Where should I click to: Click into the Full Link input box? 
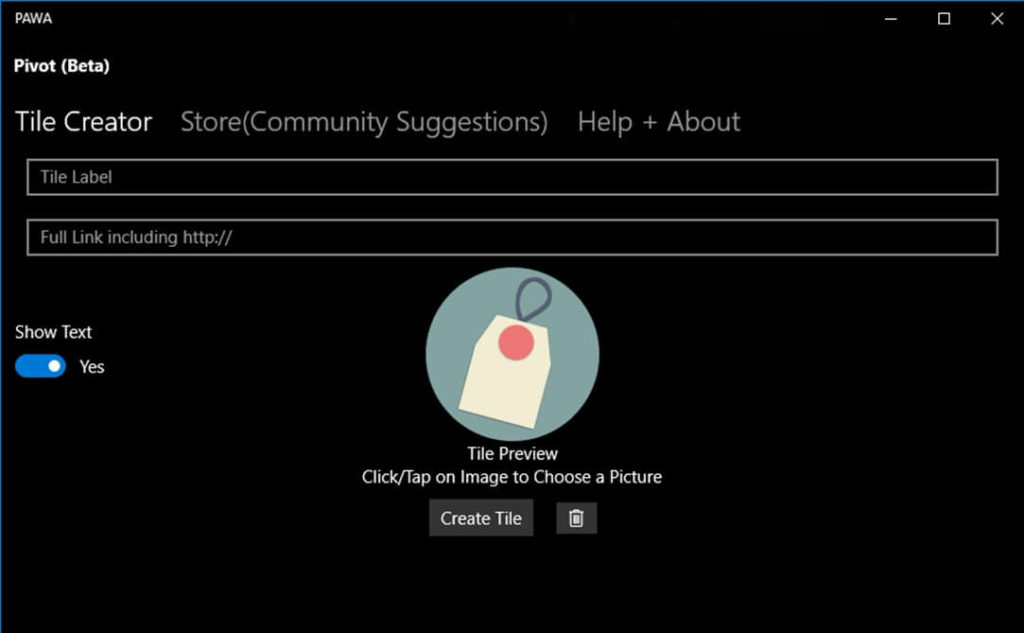click(x=512, y=237)
